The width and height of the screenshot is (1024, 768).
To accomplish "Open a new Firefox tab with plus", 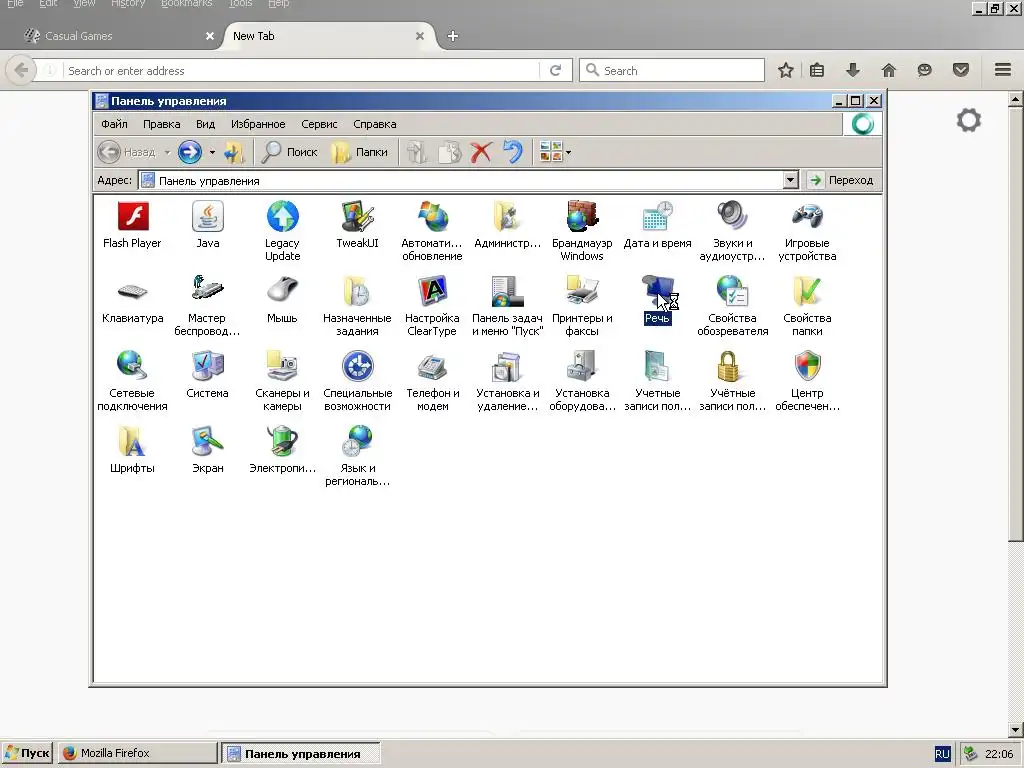I will [x=453, y=36].
